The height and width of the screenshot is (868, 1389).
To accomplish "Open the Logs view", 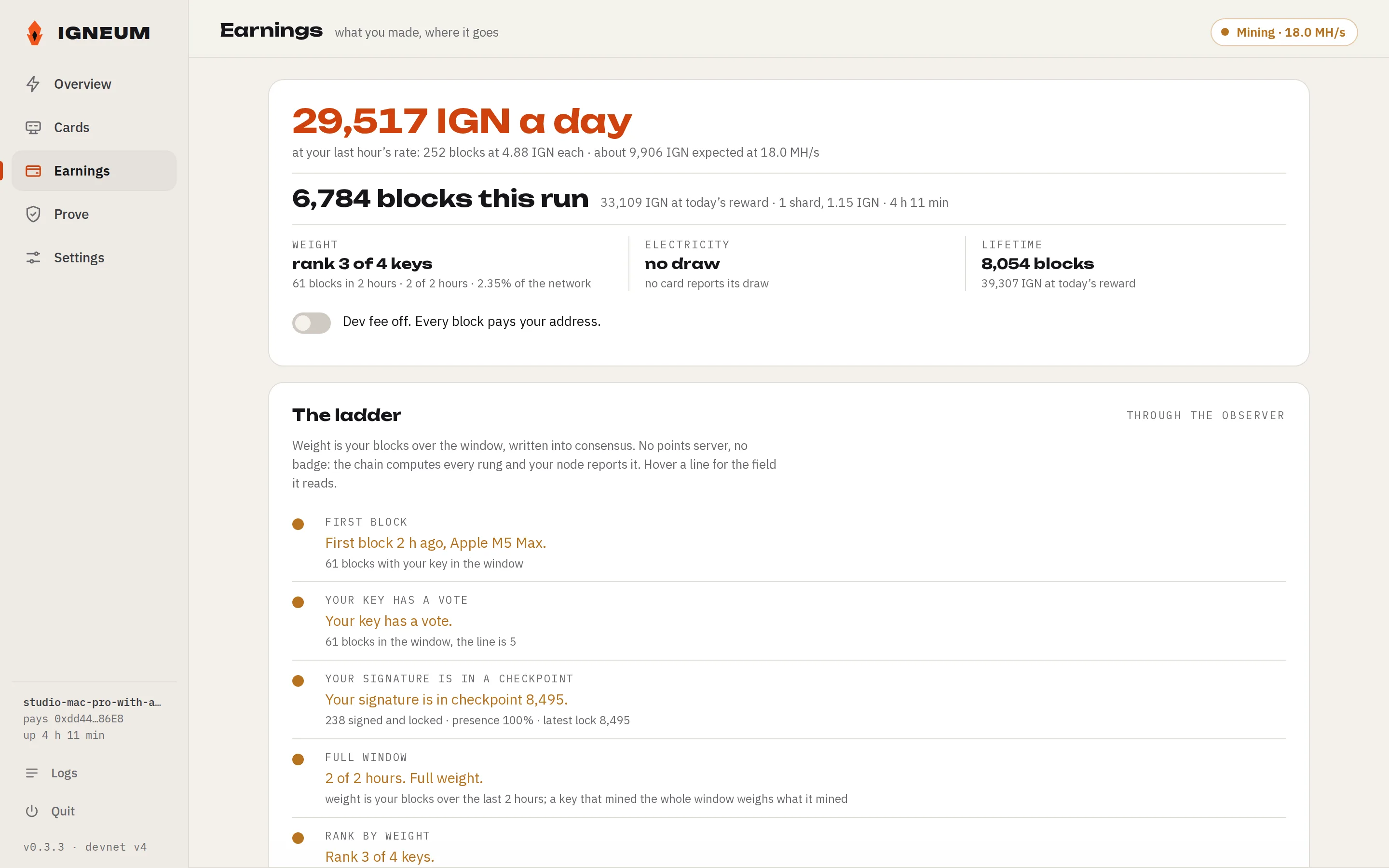I will tap(94, 773).
